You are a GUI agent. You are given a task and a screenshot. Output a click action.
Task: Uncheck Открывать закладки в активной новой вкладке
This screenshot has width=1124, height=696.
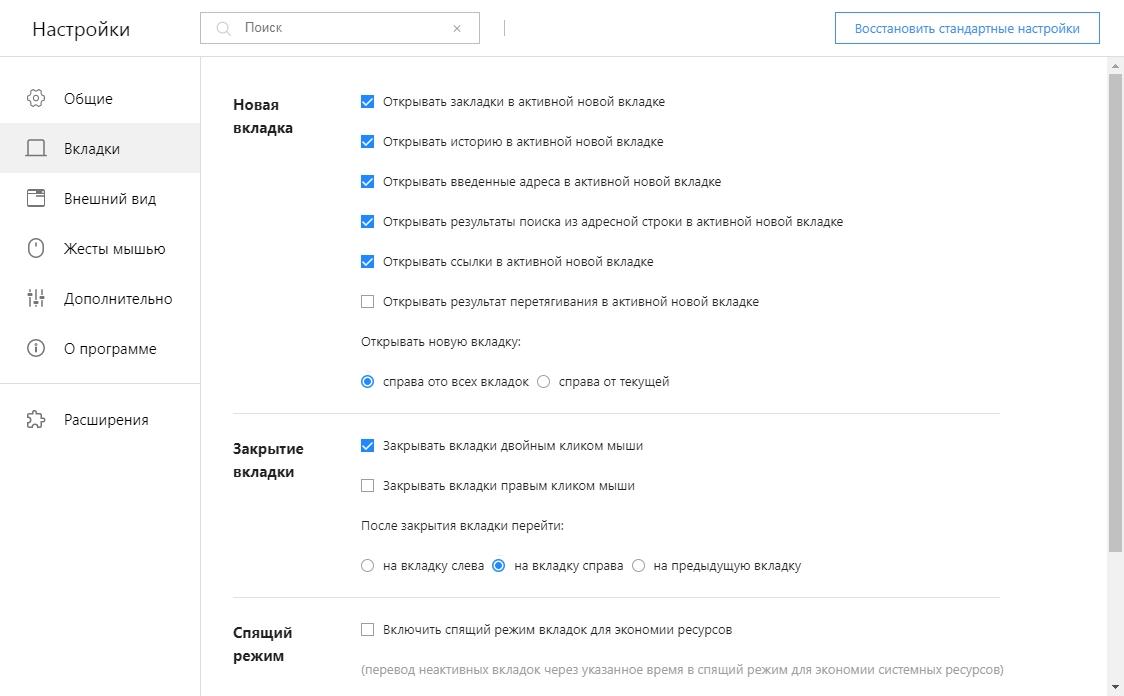(x=368, y=102)
